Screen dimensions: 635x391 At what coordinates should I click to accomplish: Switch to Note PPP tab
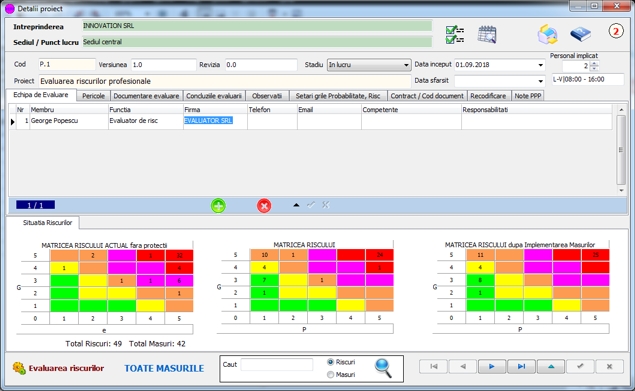(528, 96)
